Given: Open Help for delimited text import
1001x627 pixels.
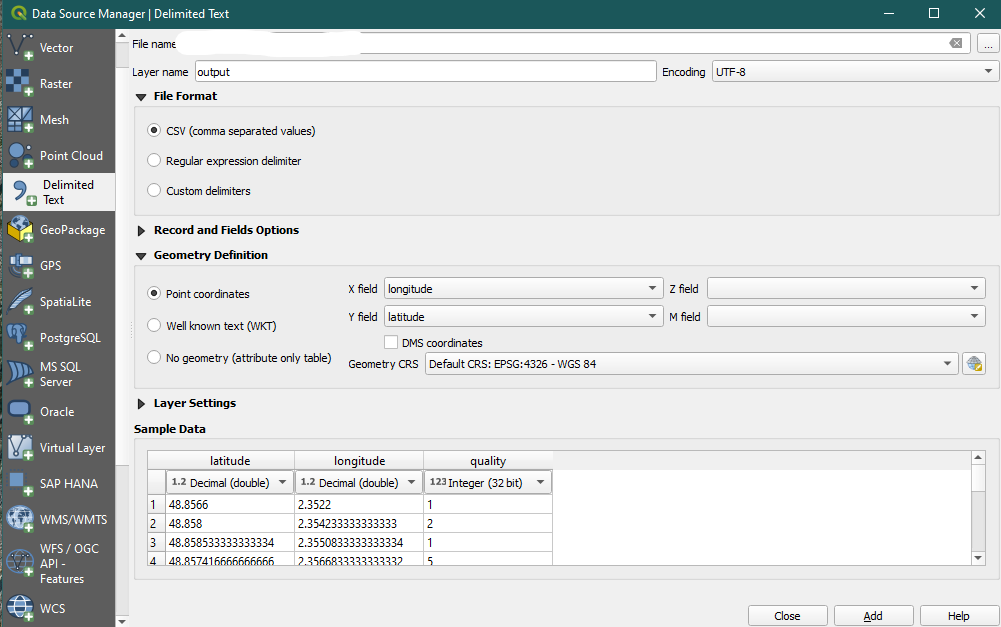Looking at the screenshot, I should point(958,615).
